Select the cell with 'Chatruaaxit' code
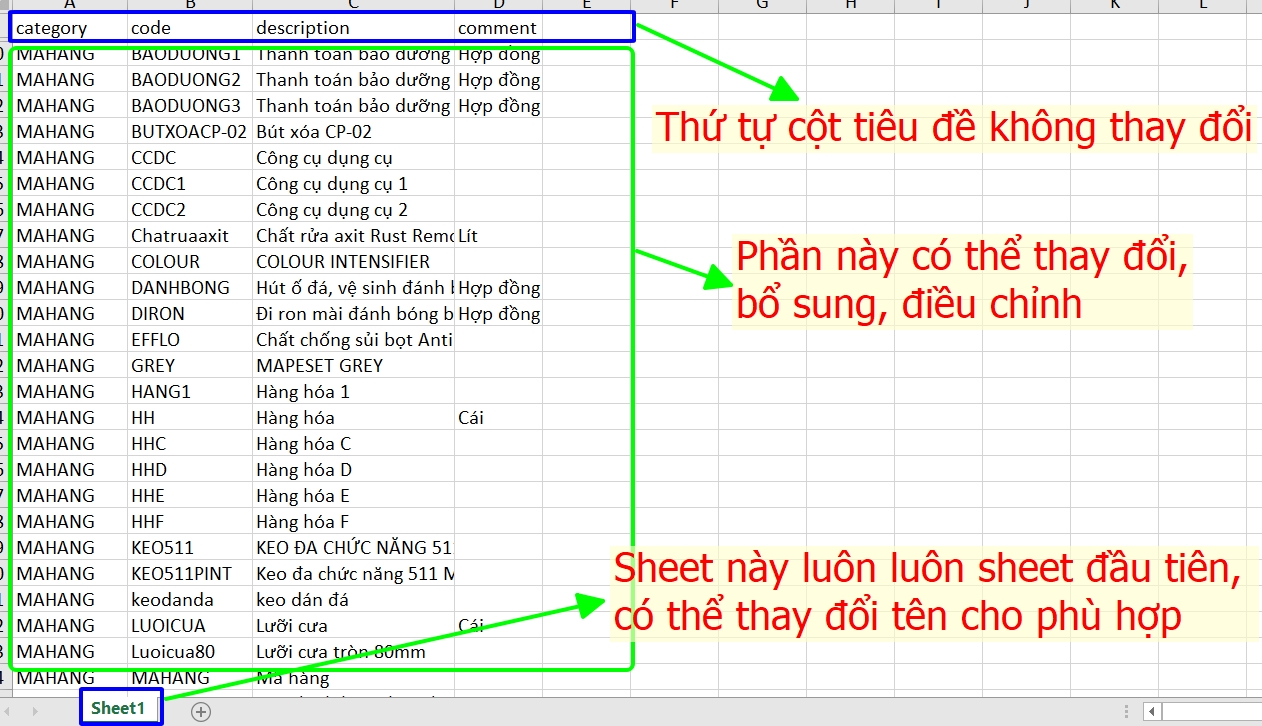1262x726 pixels. 189,236
